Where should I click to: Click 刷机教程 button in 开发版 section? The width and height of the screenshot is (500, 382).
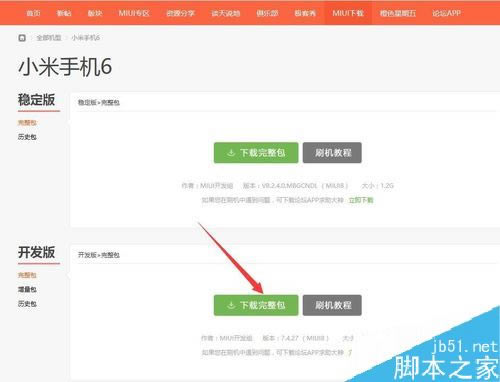332,305
